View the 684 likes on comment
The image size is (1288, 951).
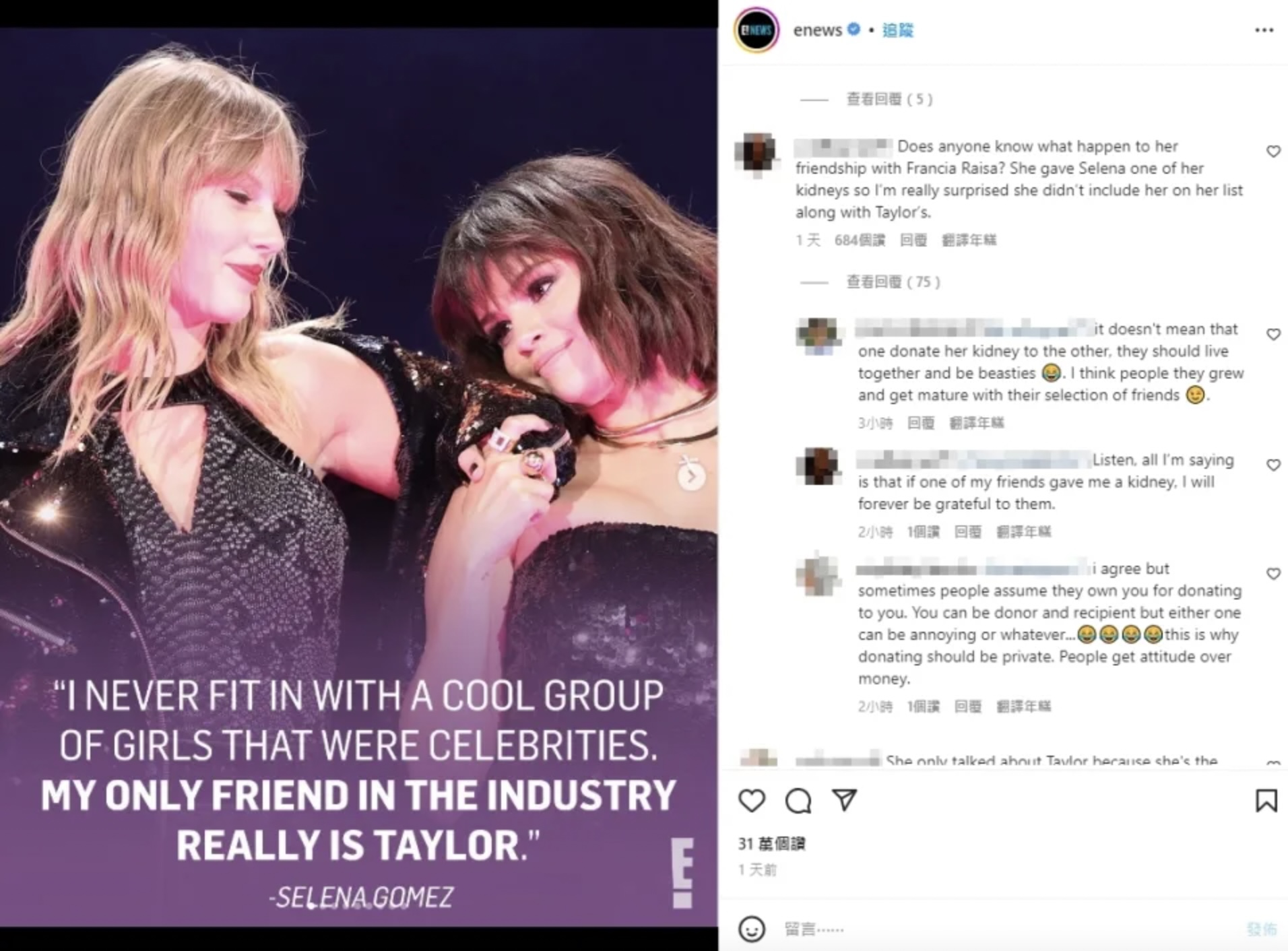pyautogui.click(x=860, y=240)
